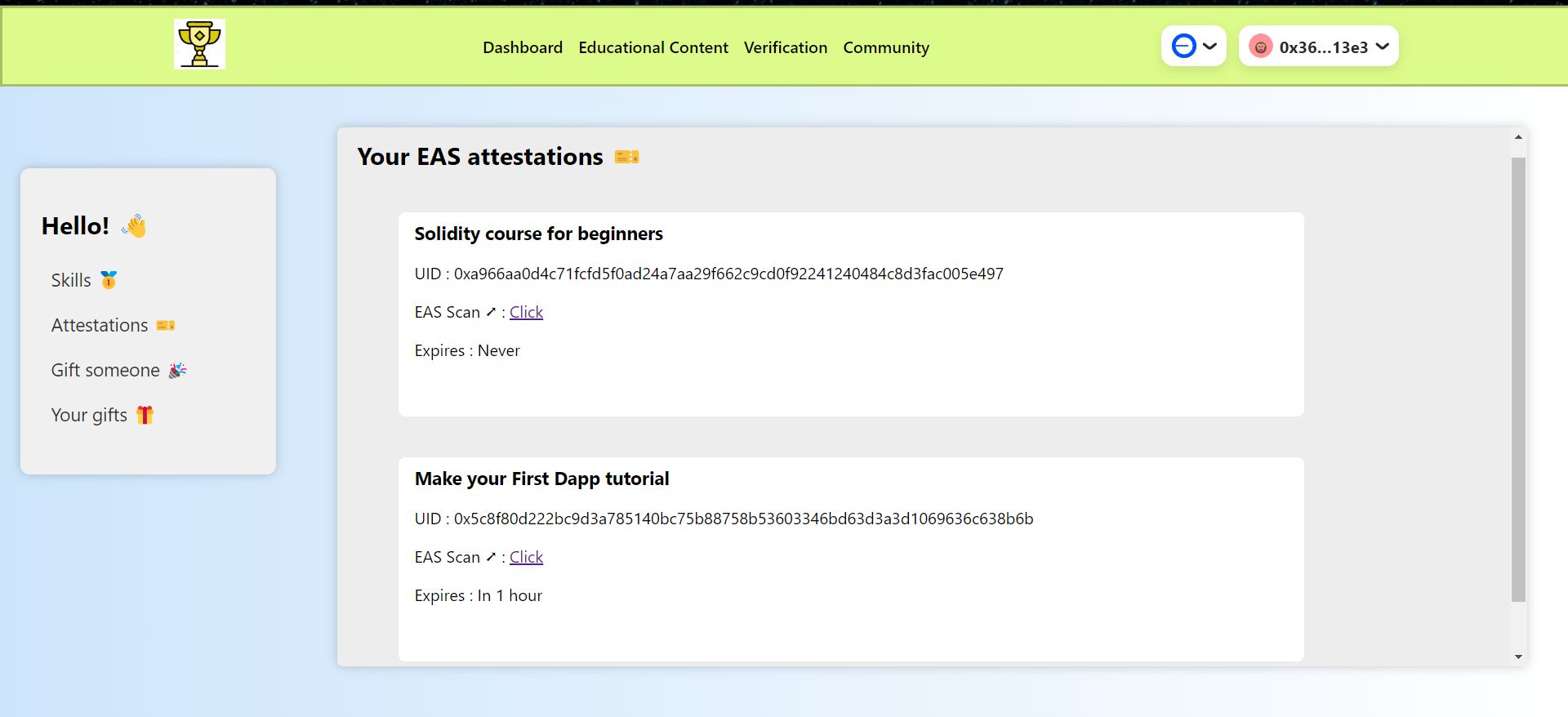Image resolution: width=1568 pixels, height=717 pixels.
Task: Open EAS Scan Click link for Solidity course
Action: pos(526,312)
